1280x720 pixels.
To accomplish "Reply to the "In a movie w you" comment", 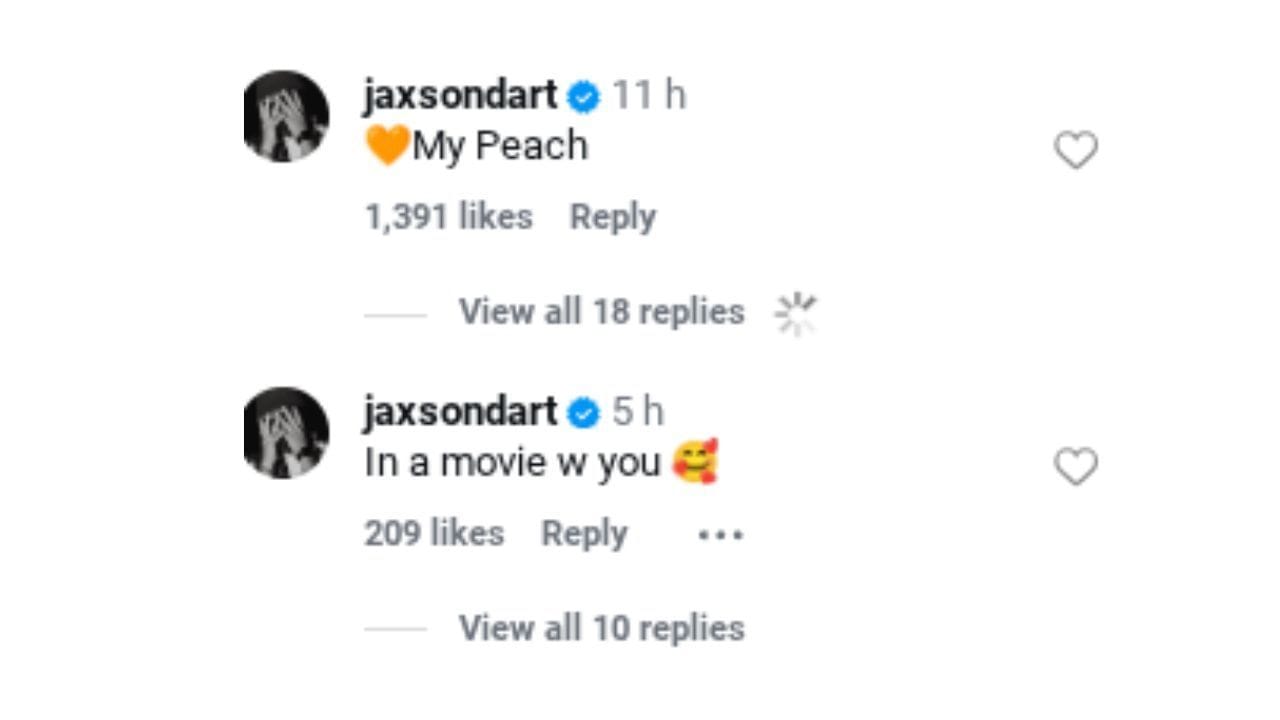I will (584, 534).
